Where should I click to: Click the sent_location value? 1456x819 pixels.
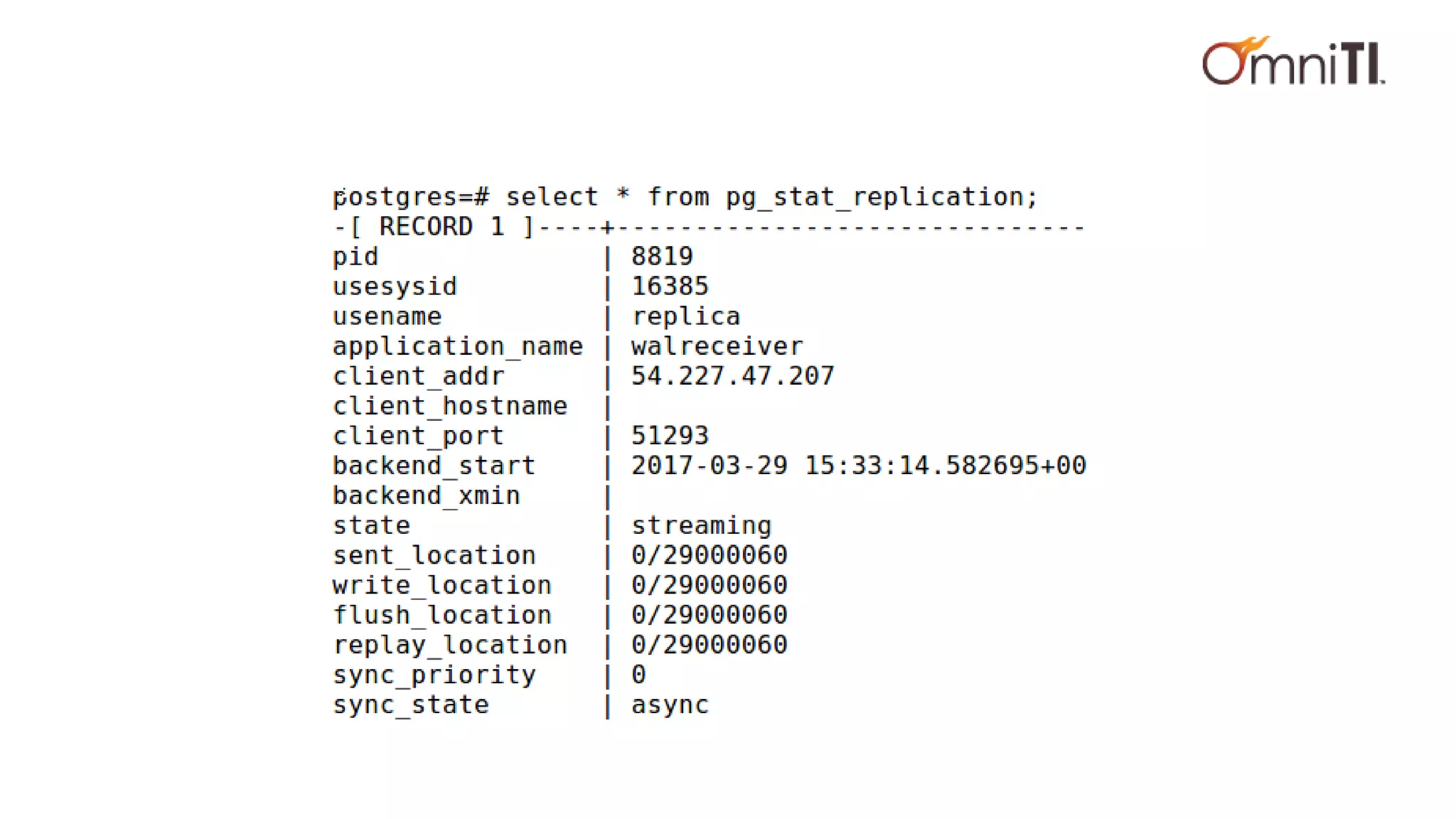pos(710,555)
